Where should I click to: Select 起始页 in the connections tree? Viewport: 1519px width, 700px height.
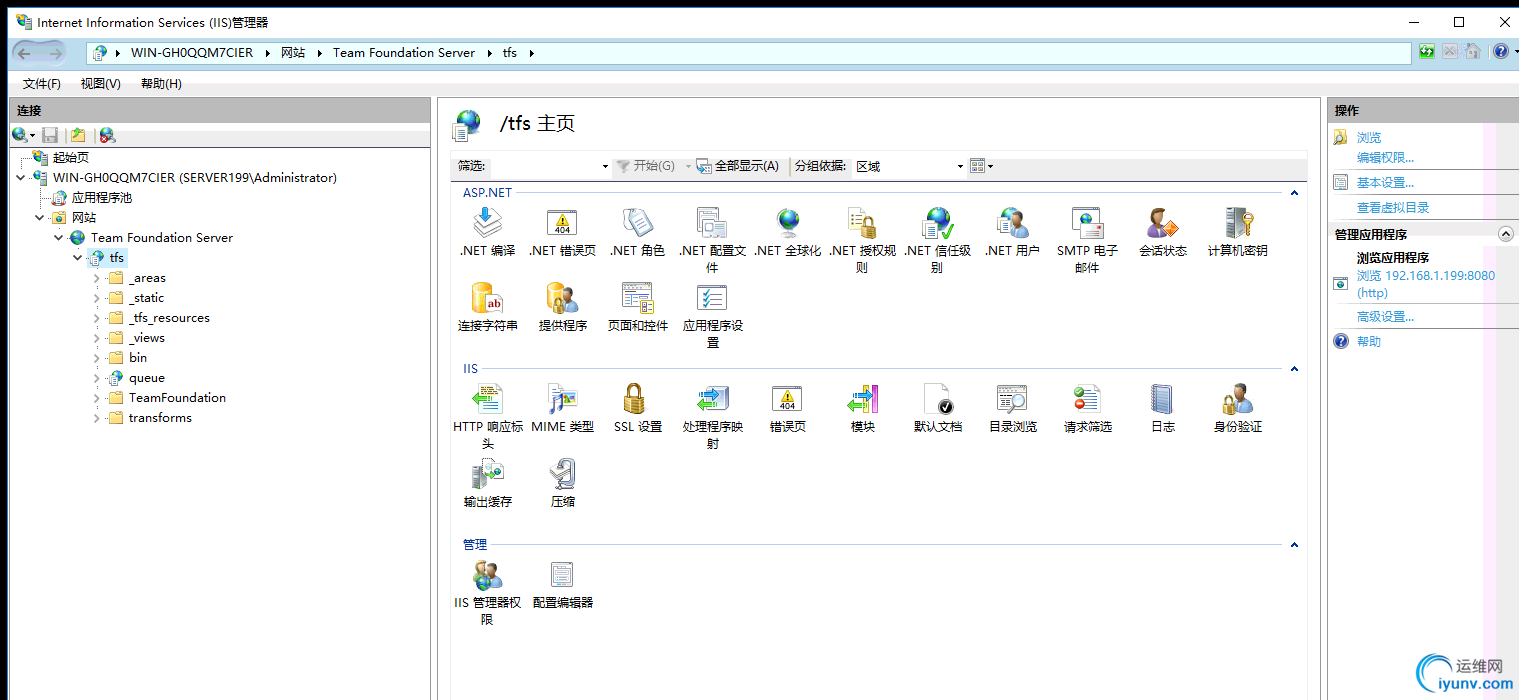point(71,158)
